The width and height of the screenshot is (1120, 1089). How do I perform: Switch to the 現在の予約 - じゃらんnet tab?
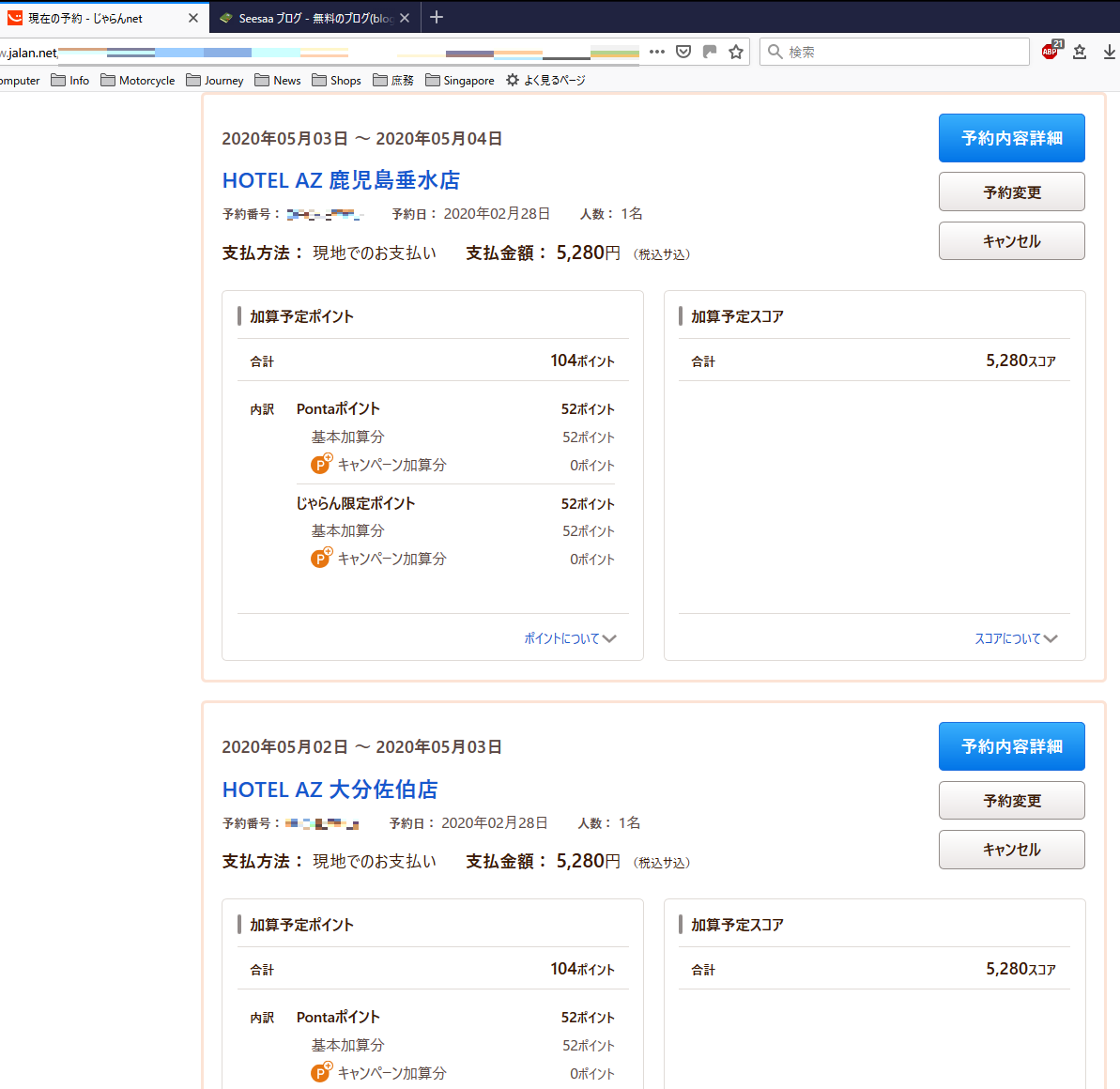(x=104, y=18)
